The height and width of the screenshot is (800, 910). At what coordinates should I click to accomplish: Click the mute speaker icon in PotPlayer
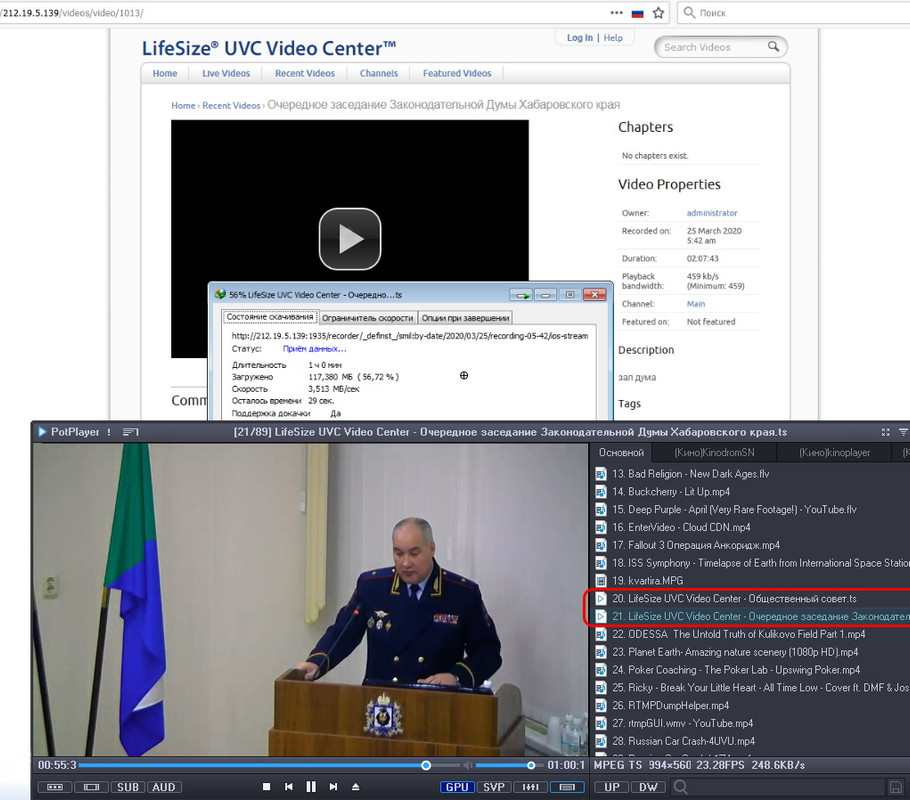[x=468, y=765]
